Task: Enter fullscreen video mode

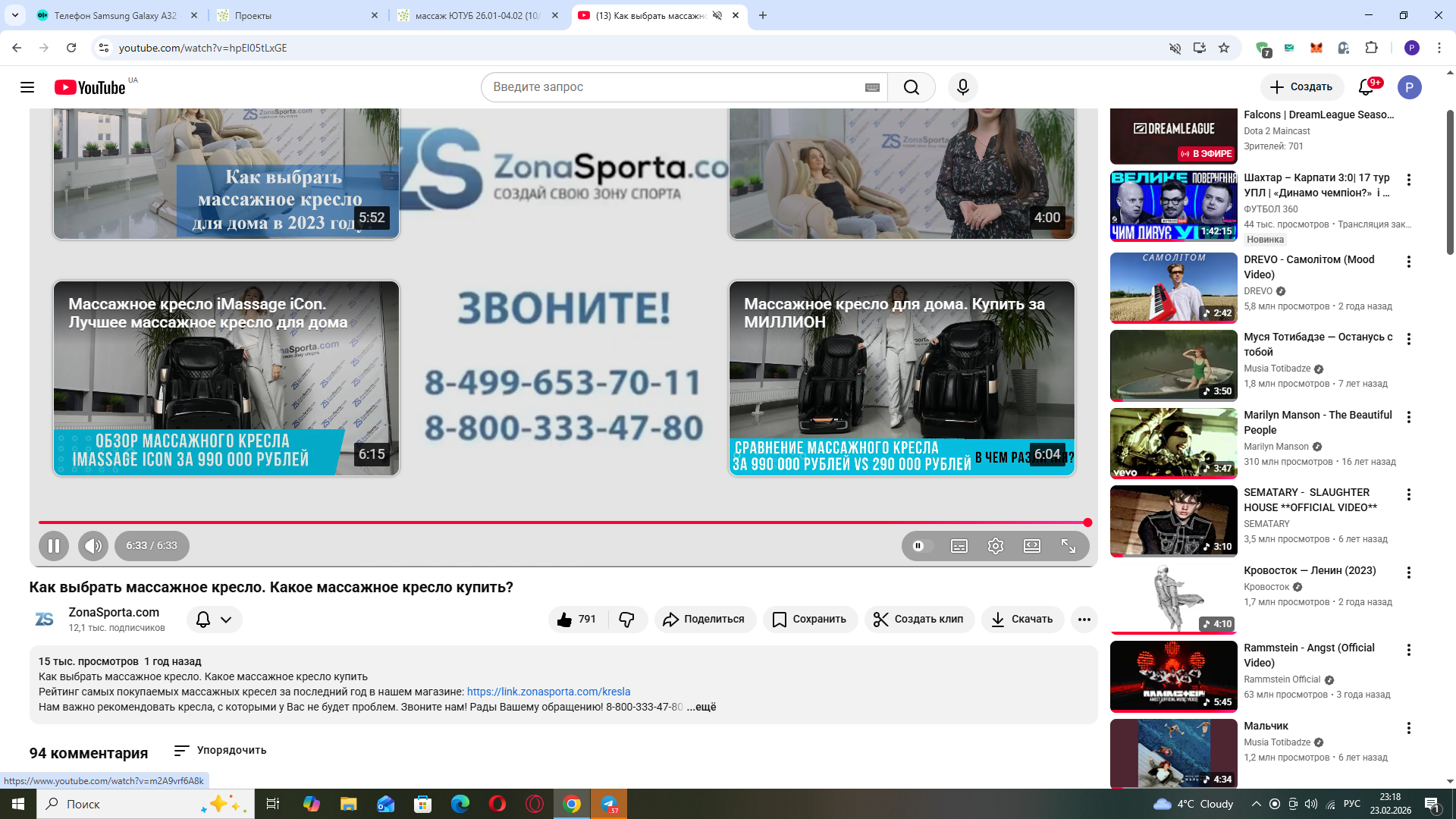Action: coord(1068,546)
